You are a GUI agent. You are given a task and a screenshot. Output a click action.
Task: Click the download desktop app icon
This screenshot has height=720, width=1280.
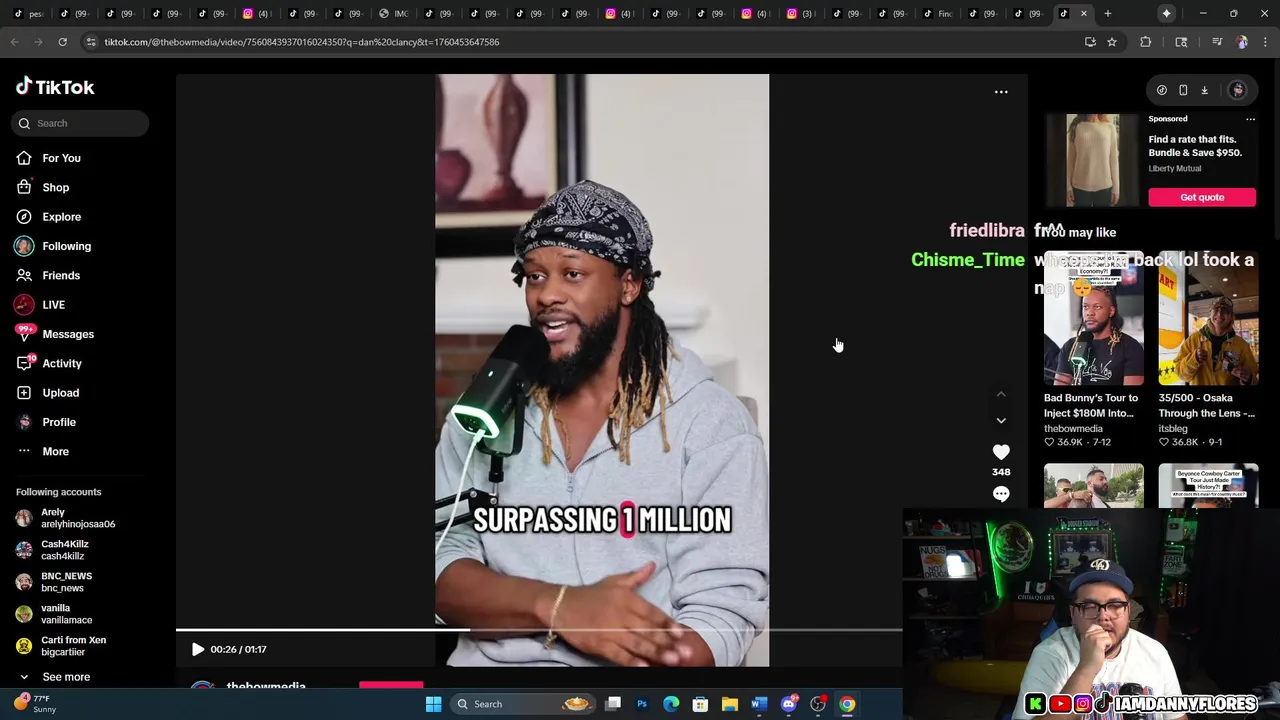click(1205, 90)
